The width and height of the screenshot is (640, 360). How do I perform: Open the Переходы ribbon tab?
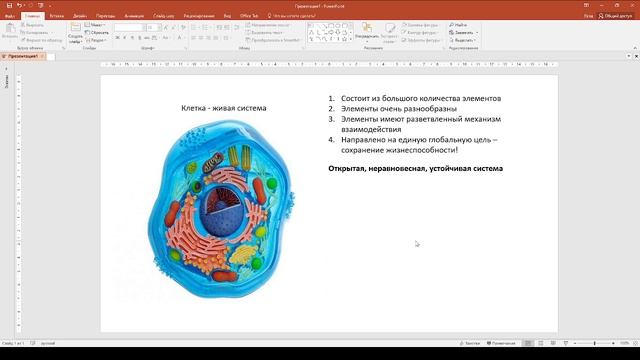105,16
